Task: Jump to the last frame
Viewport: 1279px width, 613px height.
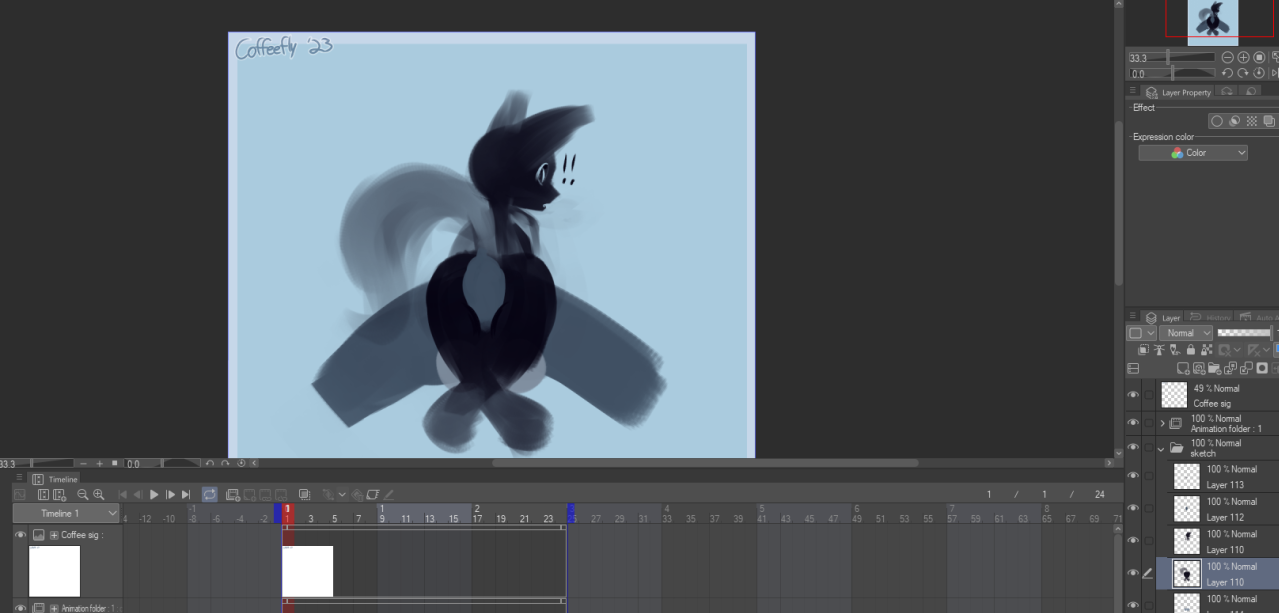Action: pyautogui.click(x=186, y=494)
